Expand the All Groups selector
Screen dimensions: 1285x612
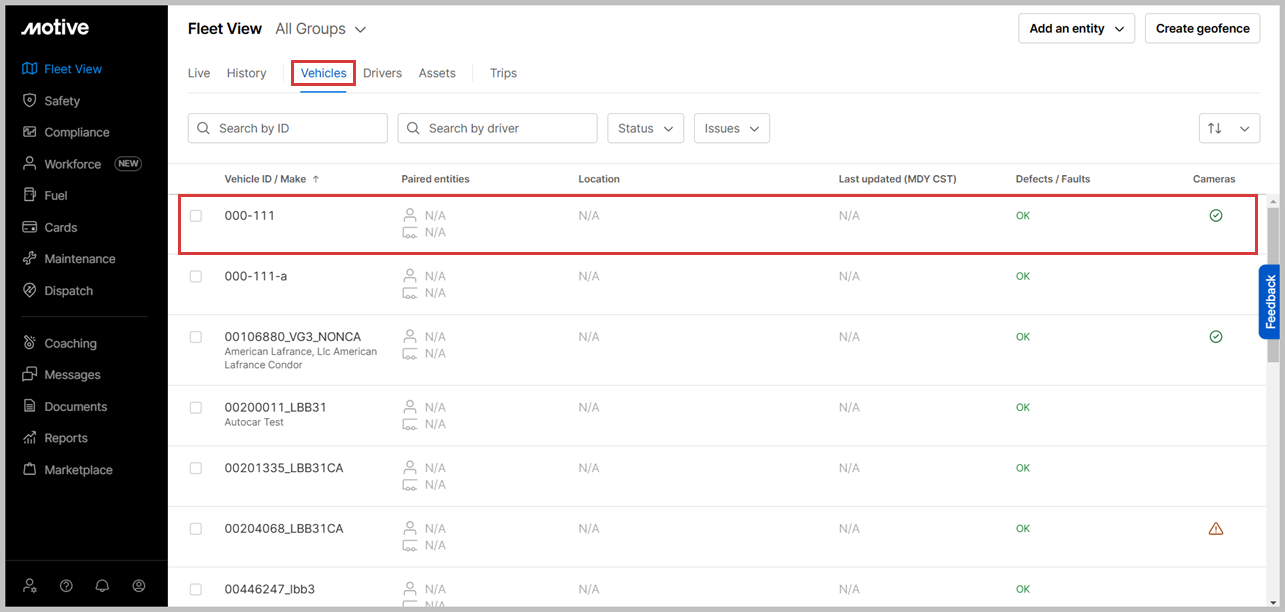pyautogui.click(x=321, y=29)
